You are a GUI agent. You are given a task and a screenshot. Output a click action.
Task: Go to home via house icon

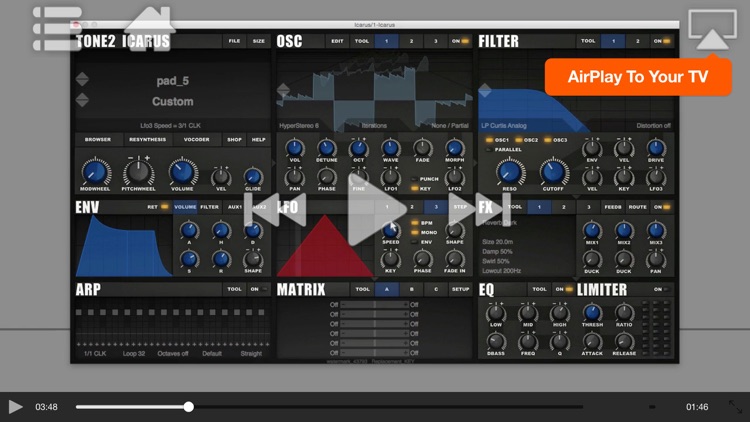(x=148, y=28)
